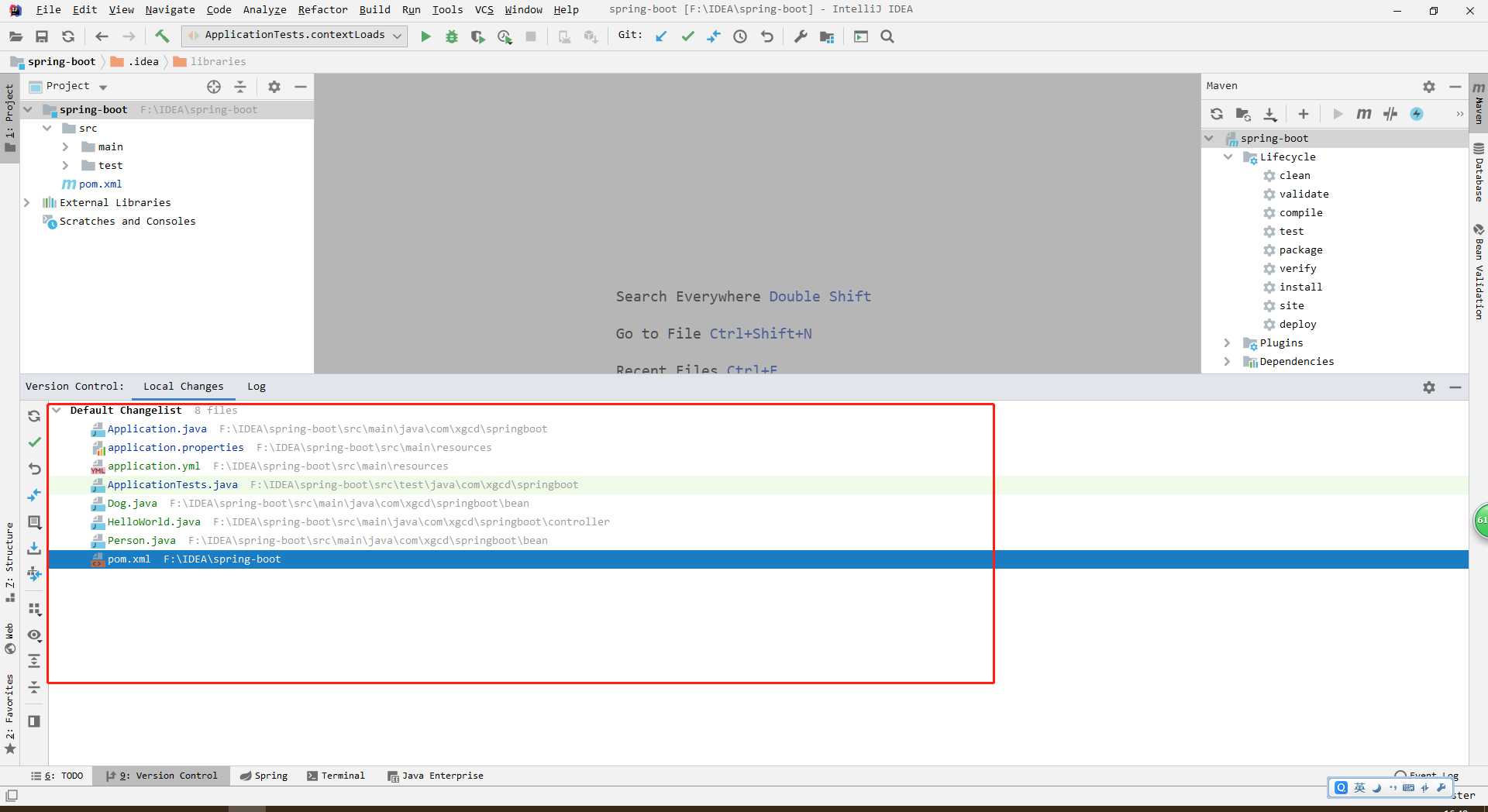The image size is (1488, 812).
Task: Click Locate target icon in Project panel
Action: 214,87
